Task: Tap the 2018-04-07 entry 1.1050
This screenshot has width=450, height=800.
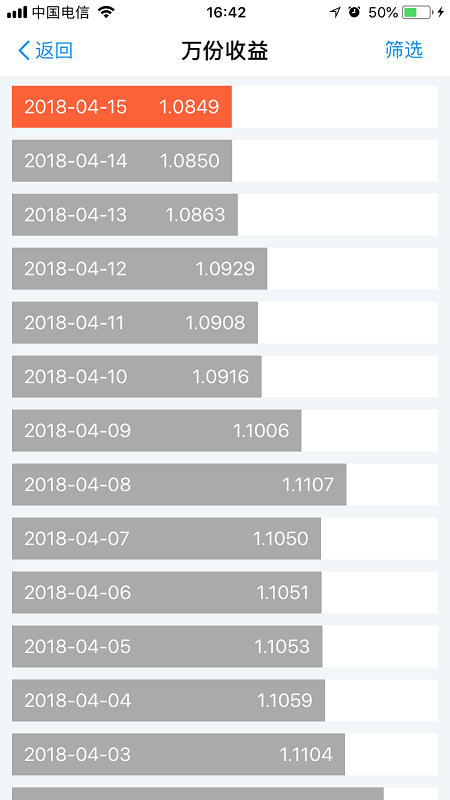Action: (166, 539)
